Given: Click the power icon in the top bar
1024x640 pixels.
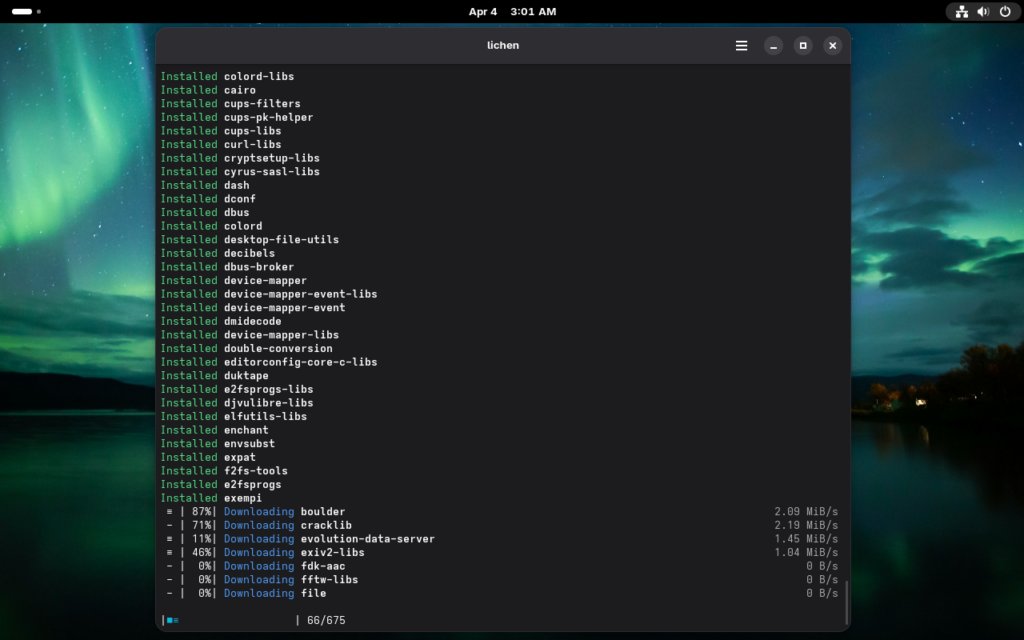Looking at the screenshot, I should [x=1005, y=12].
